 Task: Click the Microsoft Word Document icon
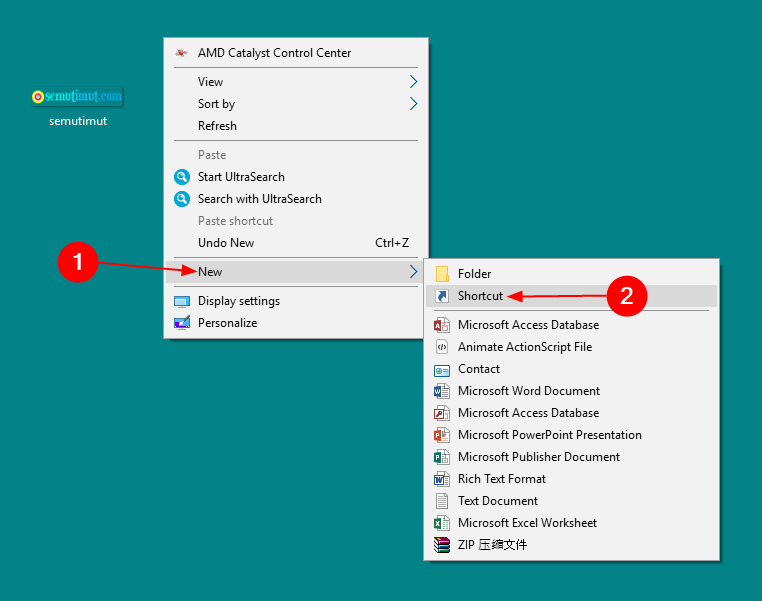[442, 391]
